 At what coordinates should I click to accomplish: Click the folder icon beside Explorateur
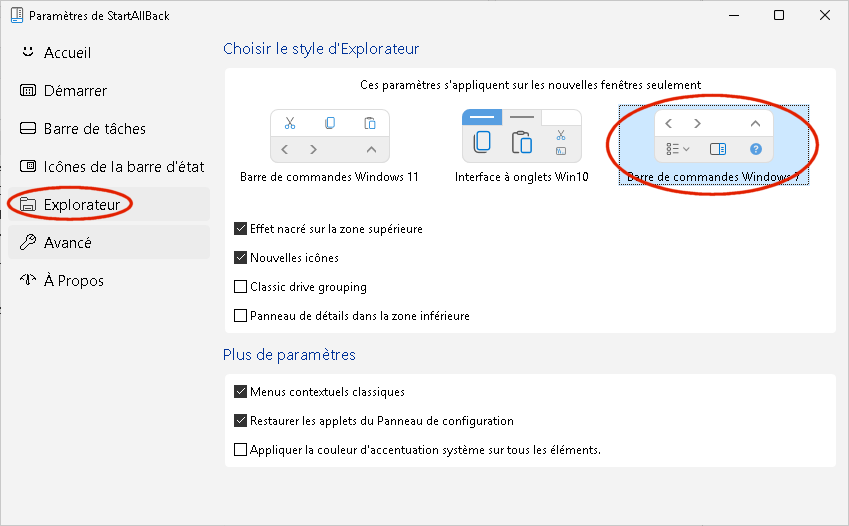click(x=28, y=204)
